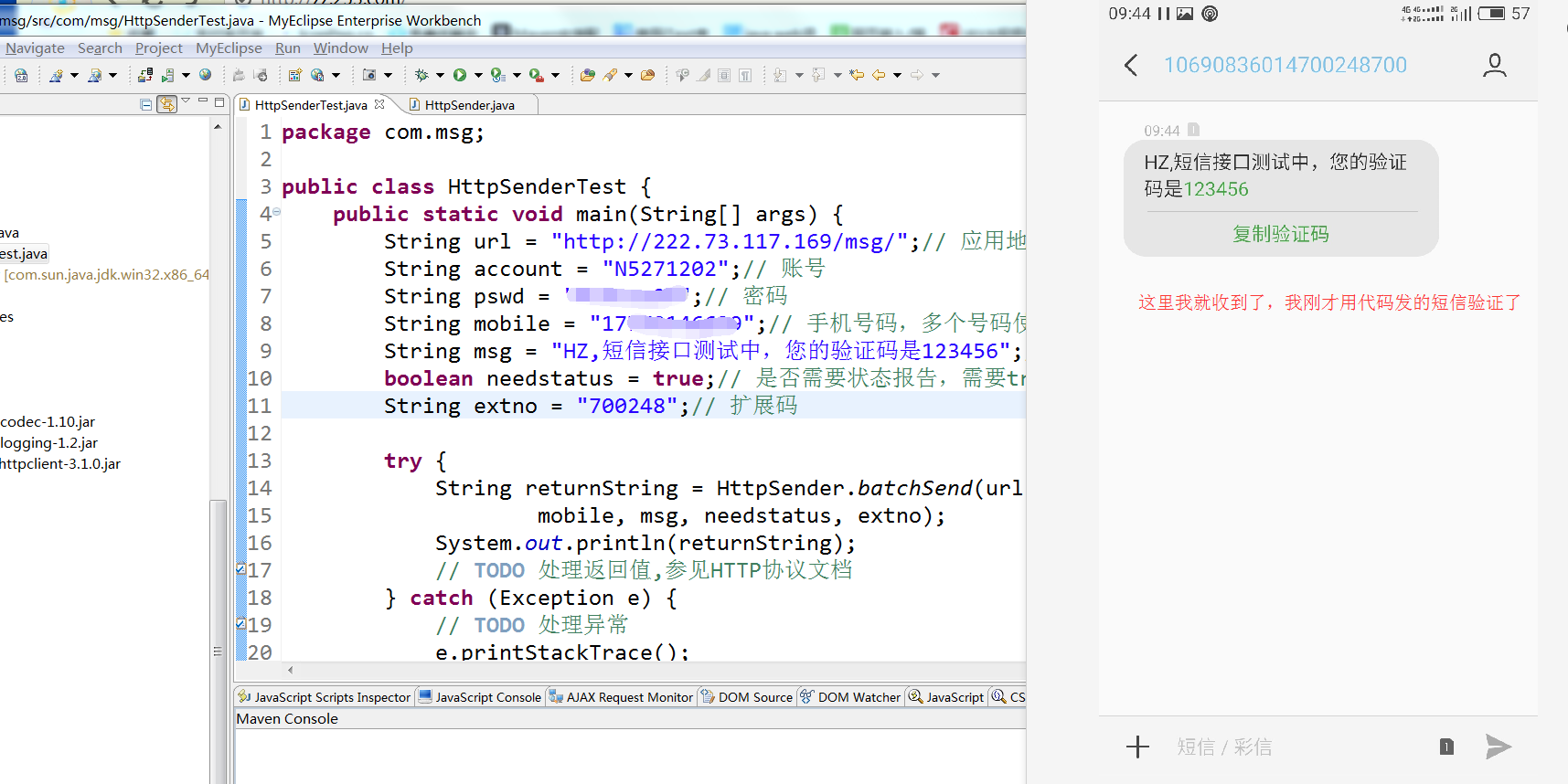Open the Next Annotation dropdown arrow
Screen dimensions: 1568x784
pyautogui.click(x=799, y=75)
